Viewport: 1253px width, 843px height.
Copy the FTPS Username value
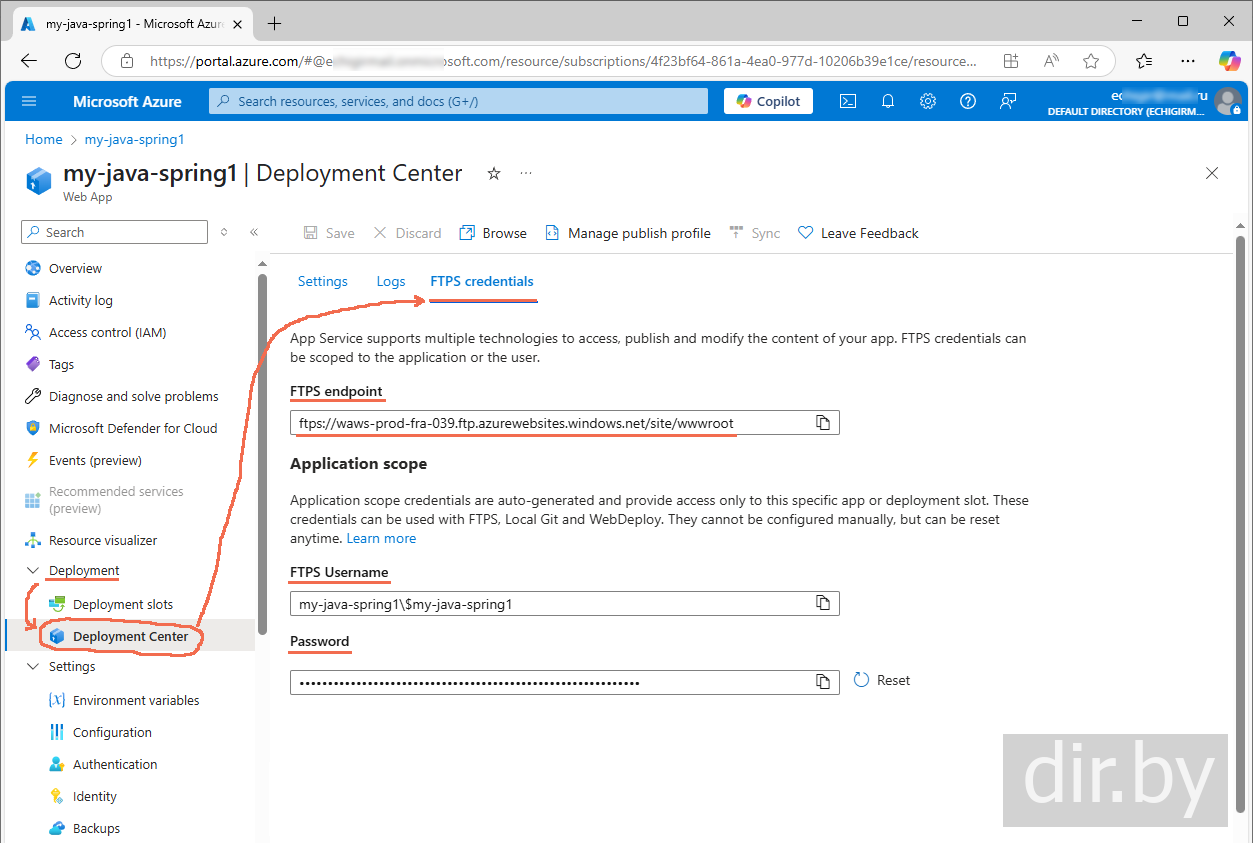click(822, 603)
